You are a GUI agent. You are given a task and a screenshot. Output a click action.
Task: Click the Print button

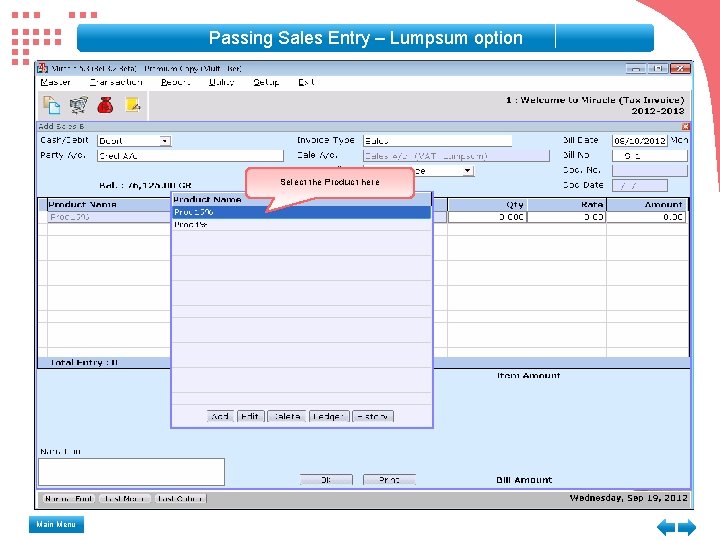tap(389, 480)
